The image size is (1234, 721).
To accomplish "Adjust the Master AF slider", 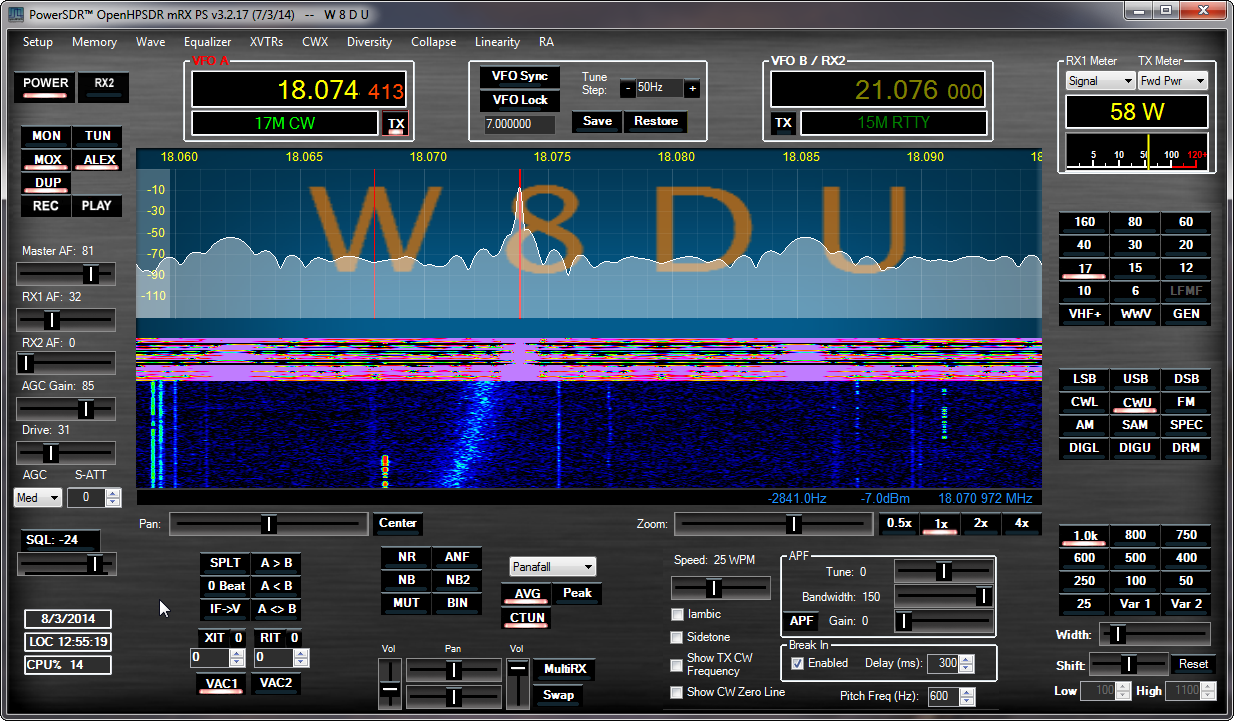I will [x=66, y=273].
